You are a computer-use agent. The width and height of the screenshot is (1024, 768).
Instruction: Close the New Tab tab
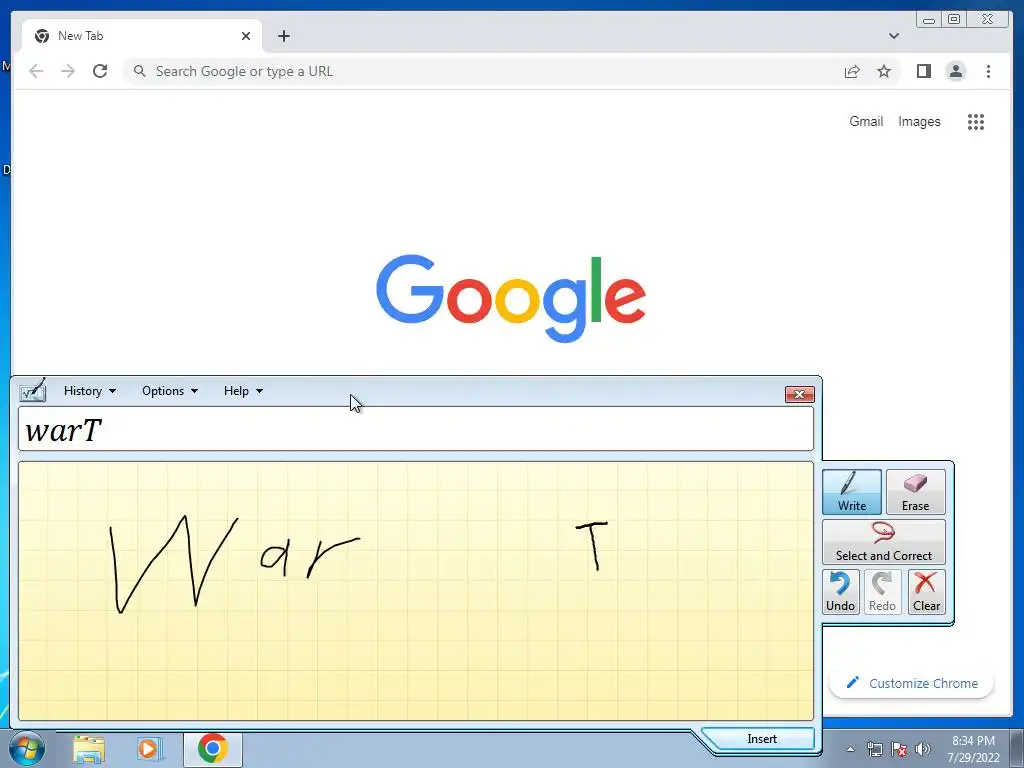tap(246, 36)
